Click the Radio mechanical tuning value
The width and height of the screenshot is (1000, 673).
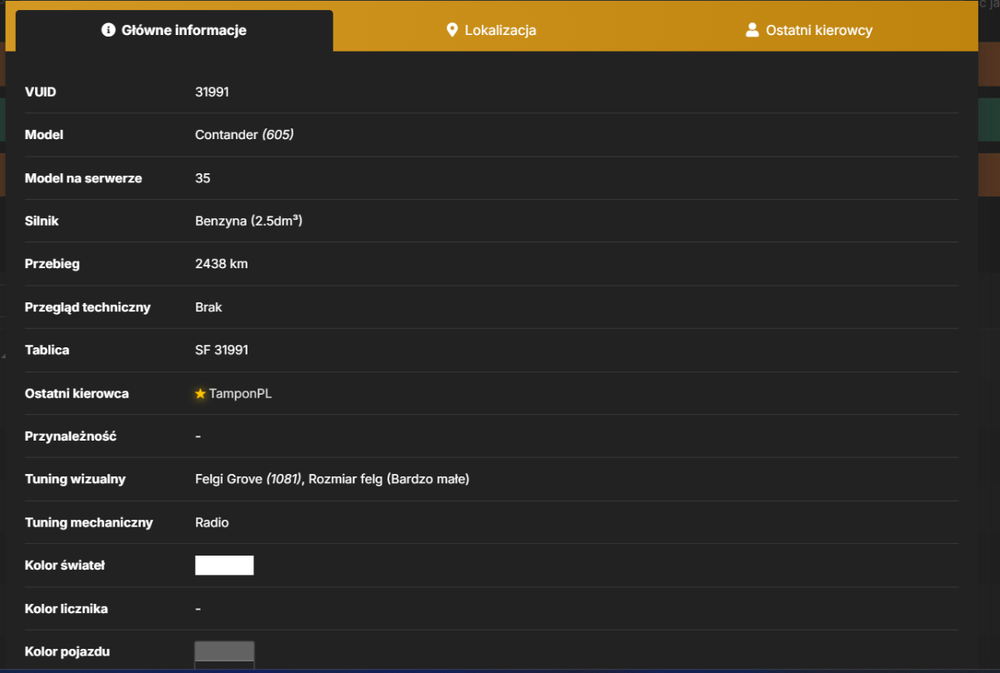click(212, 522)
